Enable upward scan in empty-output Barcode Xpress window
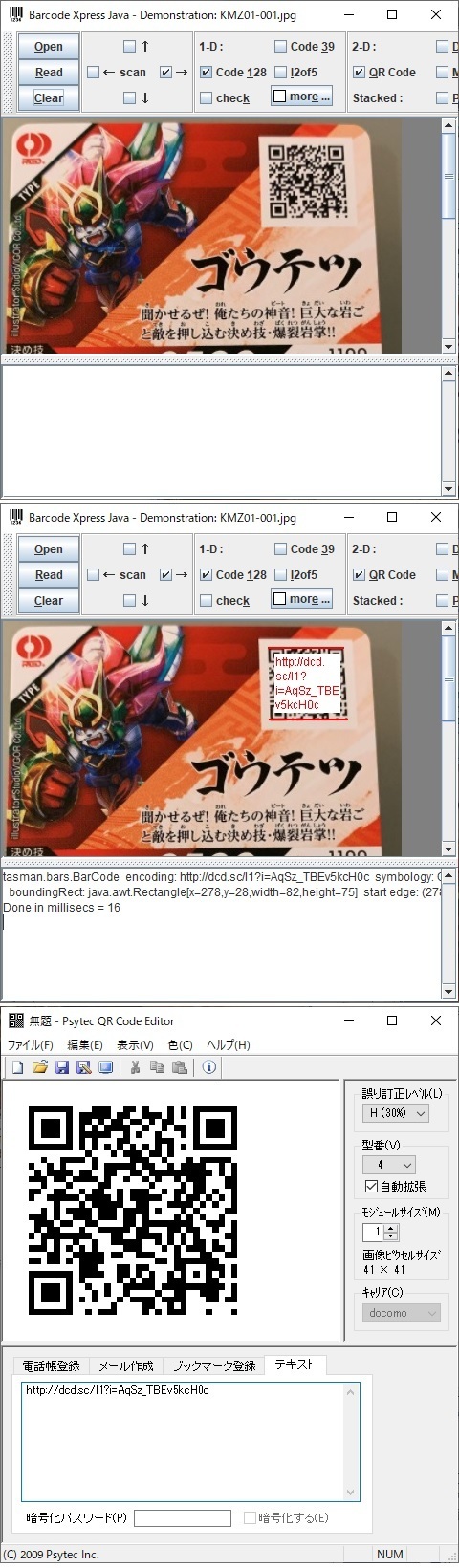 (130, 46)
